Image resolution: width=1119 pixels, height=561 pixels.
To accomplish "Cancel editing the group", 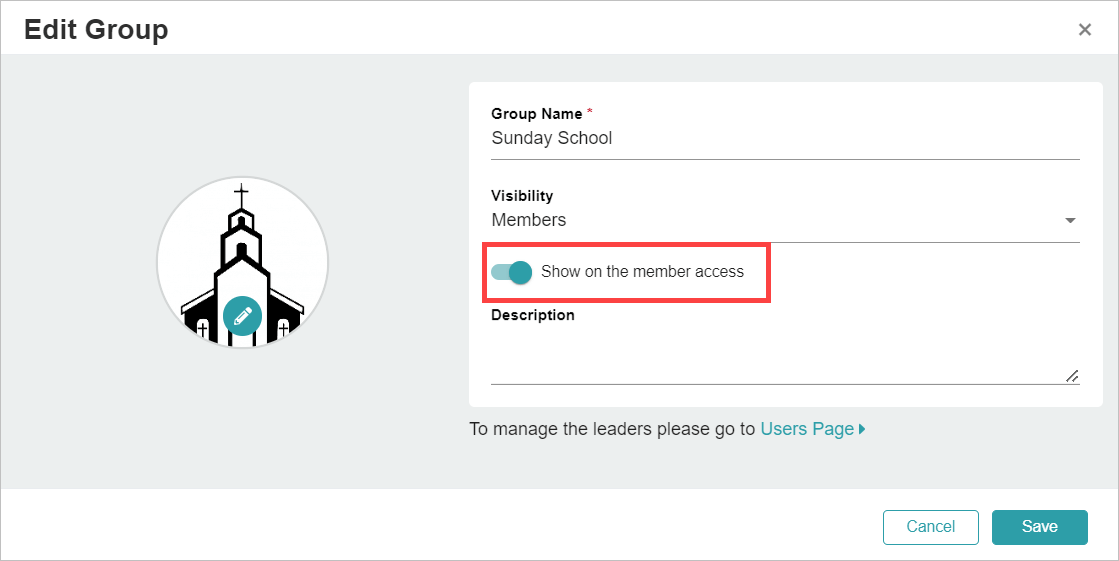I will point(931,527).
